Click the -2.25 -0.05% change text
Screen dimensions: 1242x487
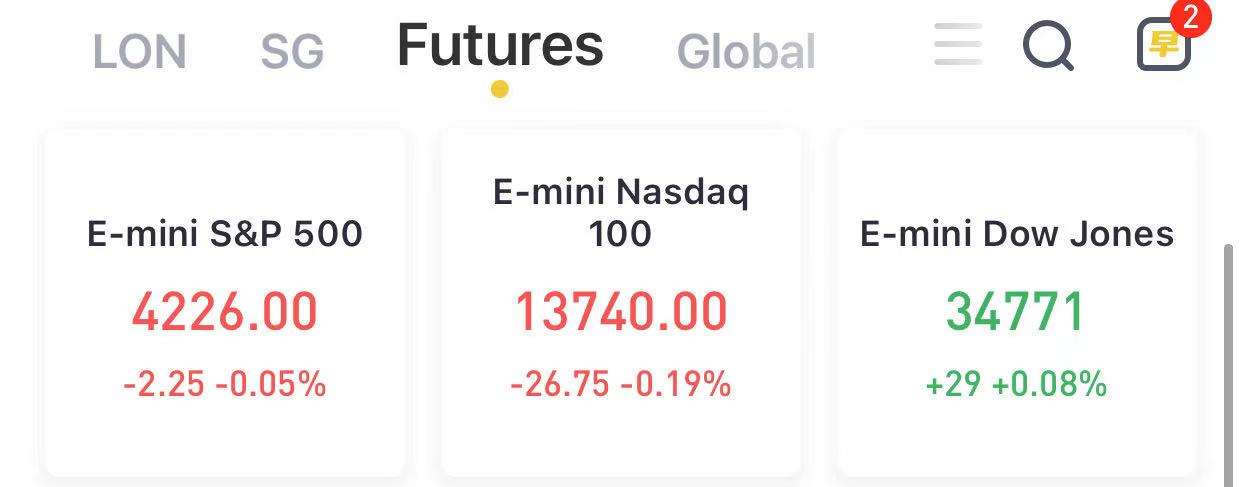pyautogui.click(x=225, y=384)
